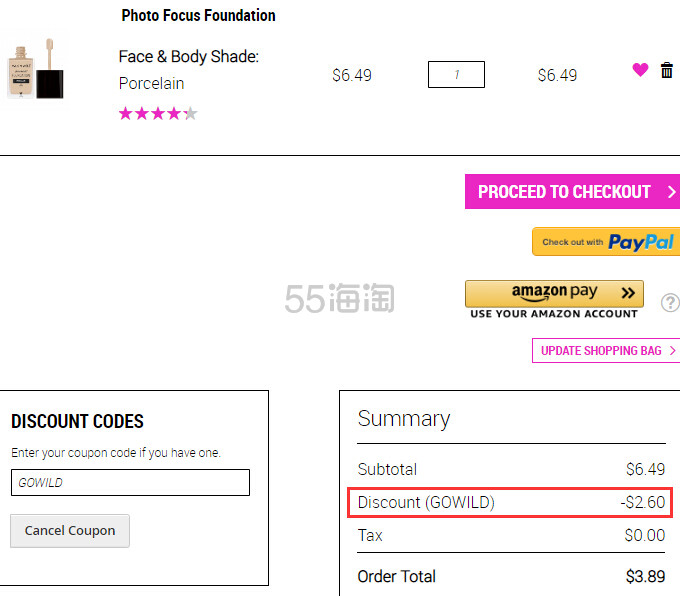Click the Amazon Pay double arrow icon
This screenshot has width=680, height=596.
pyautogui.click(x=628, y=293)
